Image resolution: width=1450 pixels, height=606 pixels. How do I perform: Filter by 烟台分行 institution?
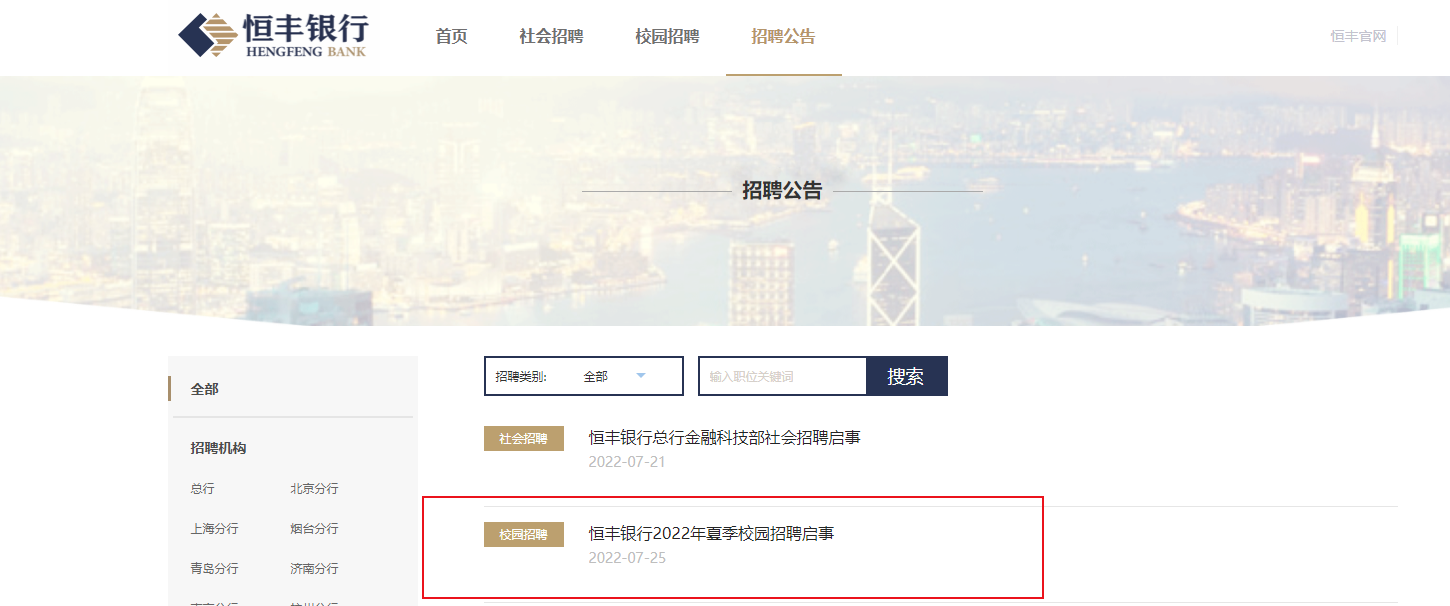point(314,529)
